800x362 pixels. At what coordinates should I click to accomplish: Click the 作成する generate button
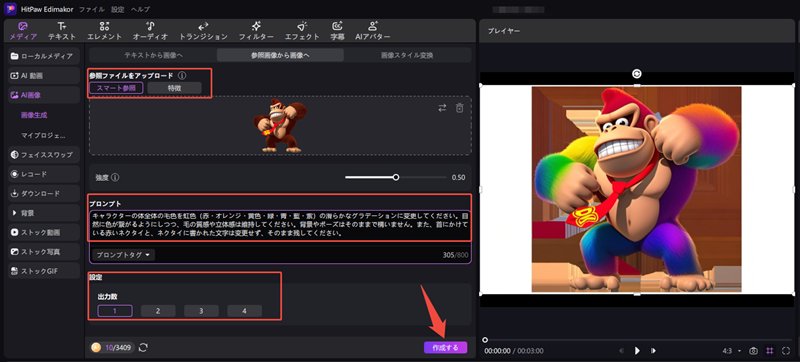tap(445, 348)
